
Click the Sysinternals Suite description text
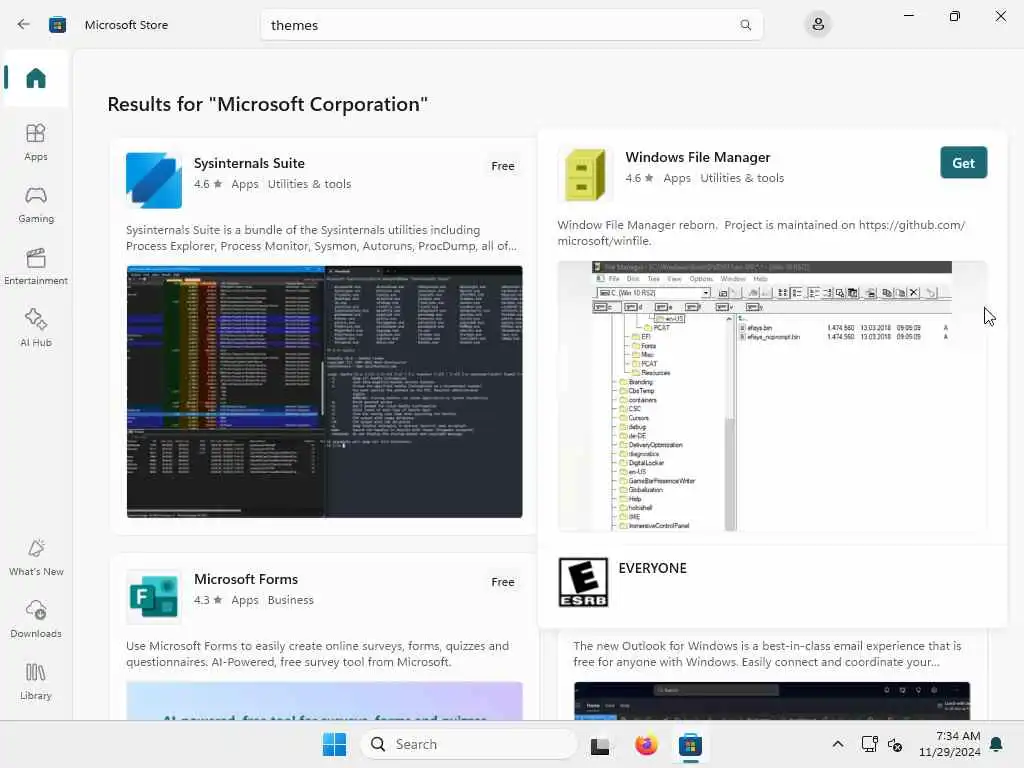tap(321, 238)
